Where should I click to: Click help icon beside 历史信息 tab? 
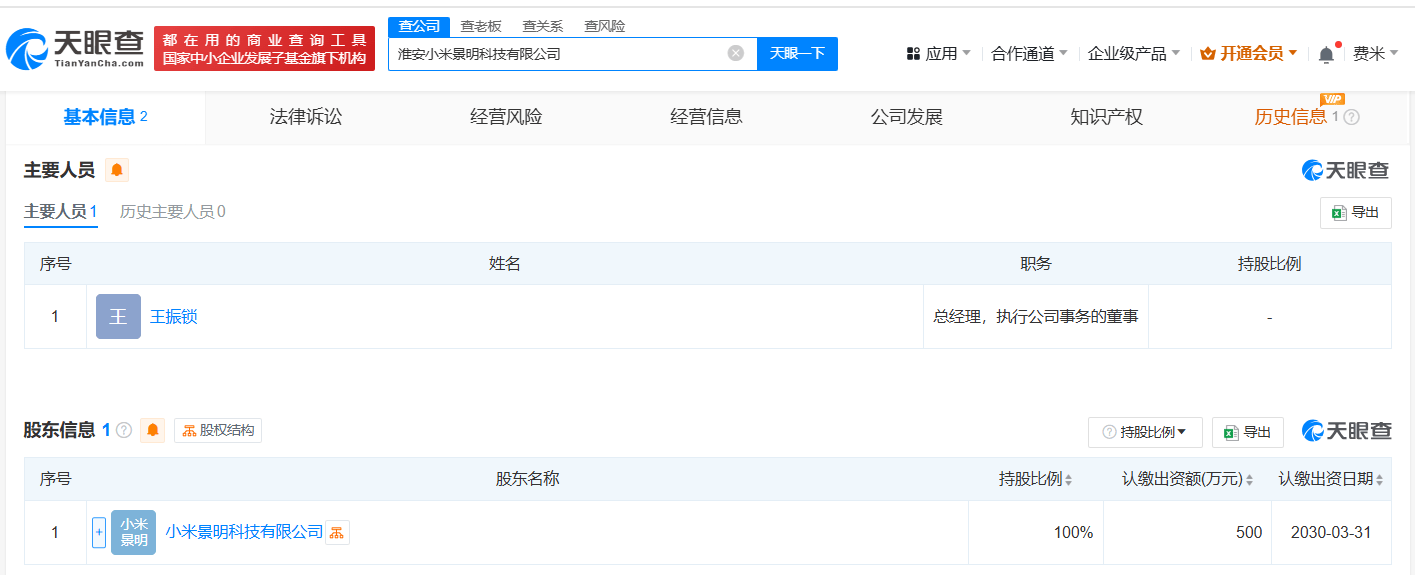coord(1351,117)
